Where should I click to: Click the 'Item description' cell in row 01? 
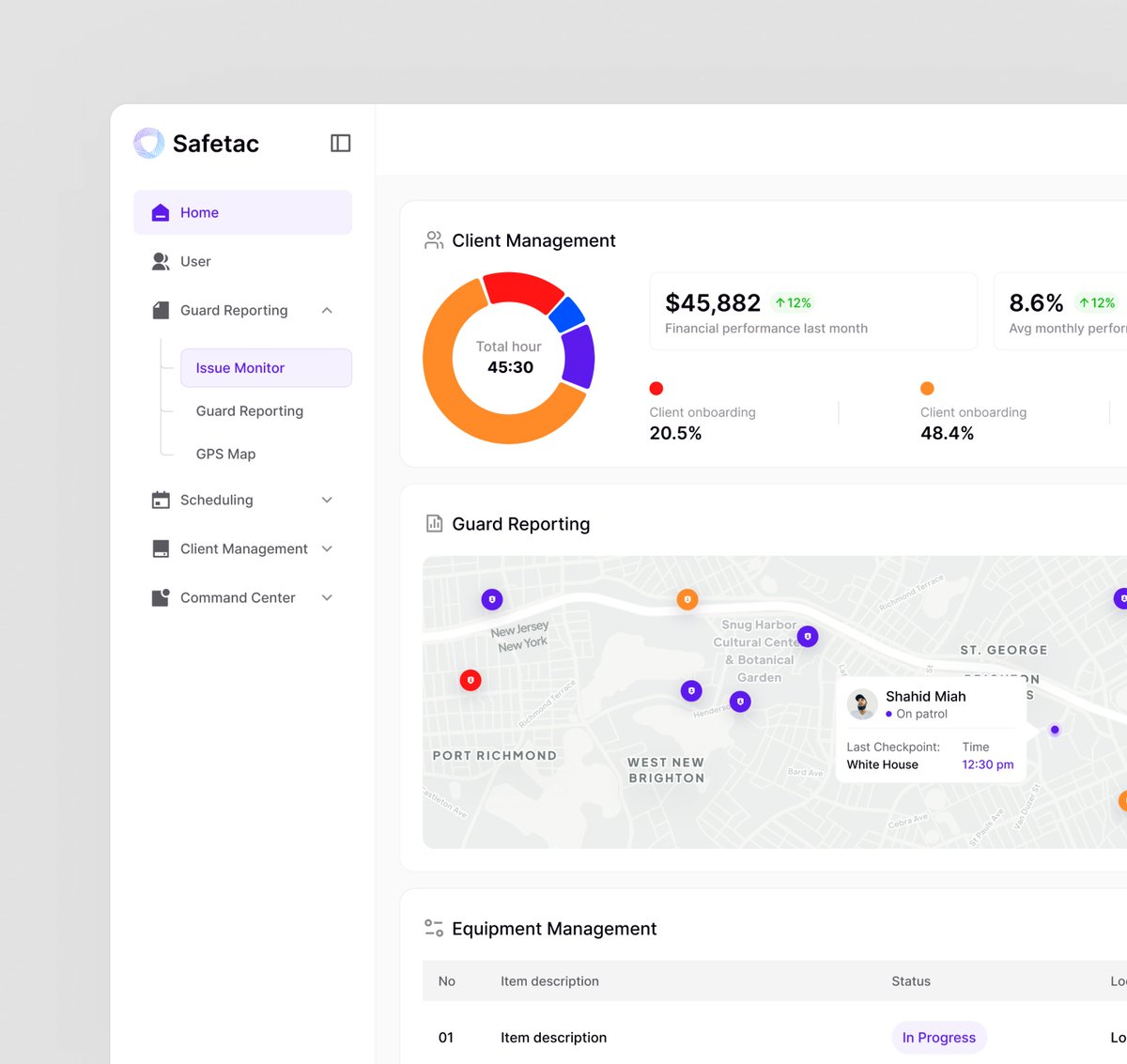pyautogui.click(x=553, y=1038)
